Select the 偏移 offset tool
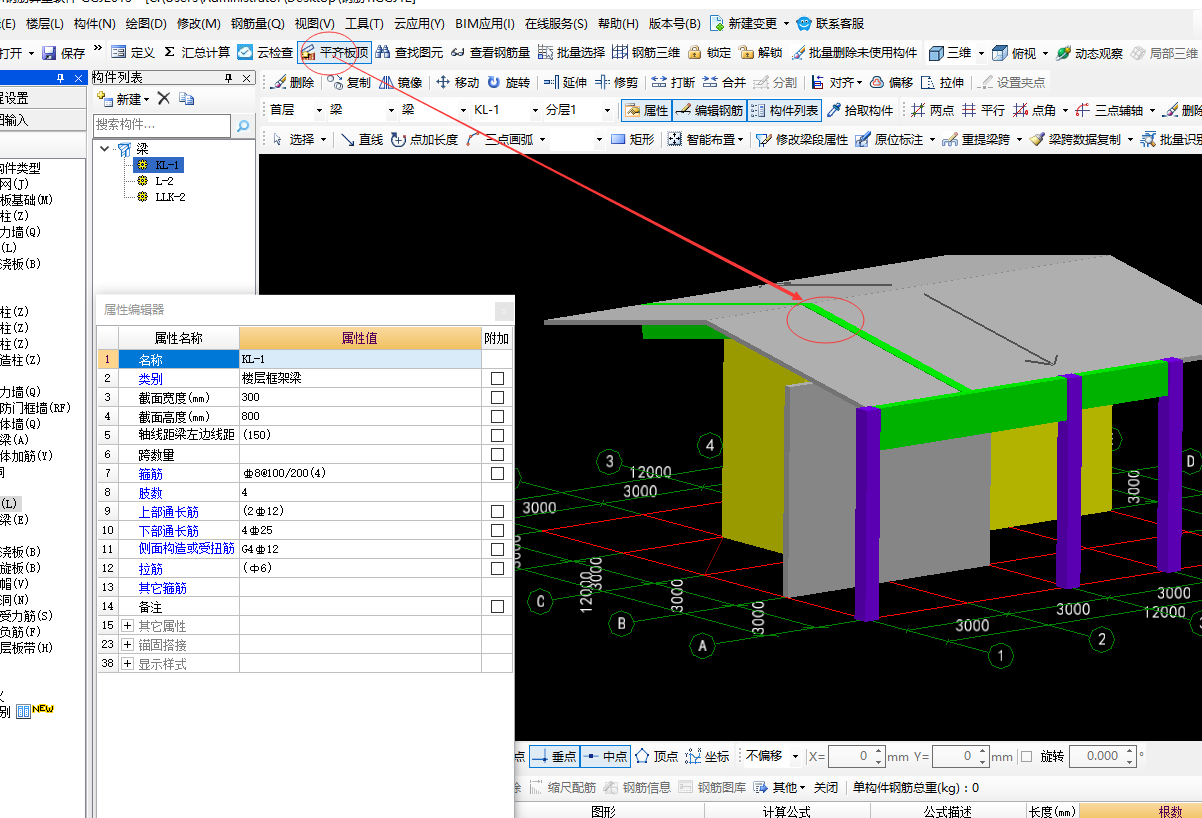Screen dimensions: 1202x818 coord(890,83)
